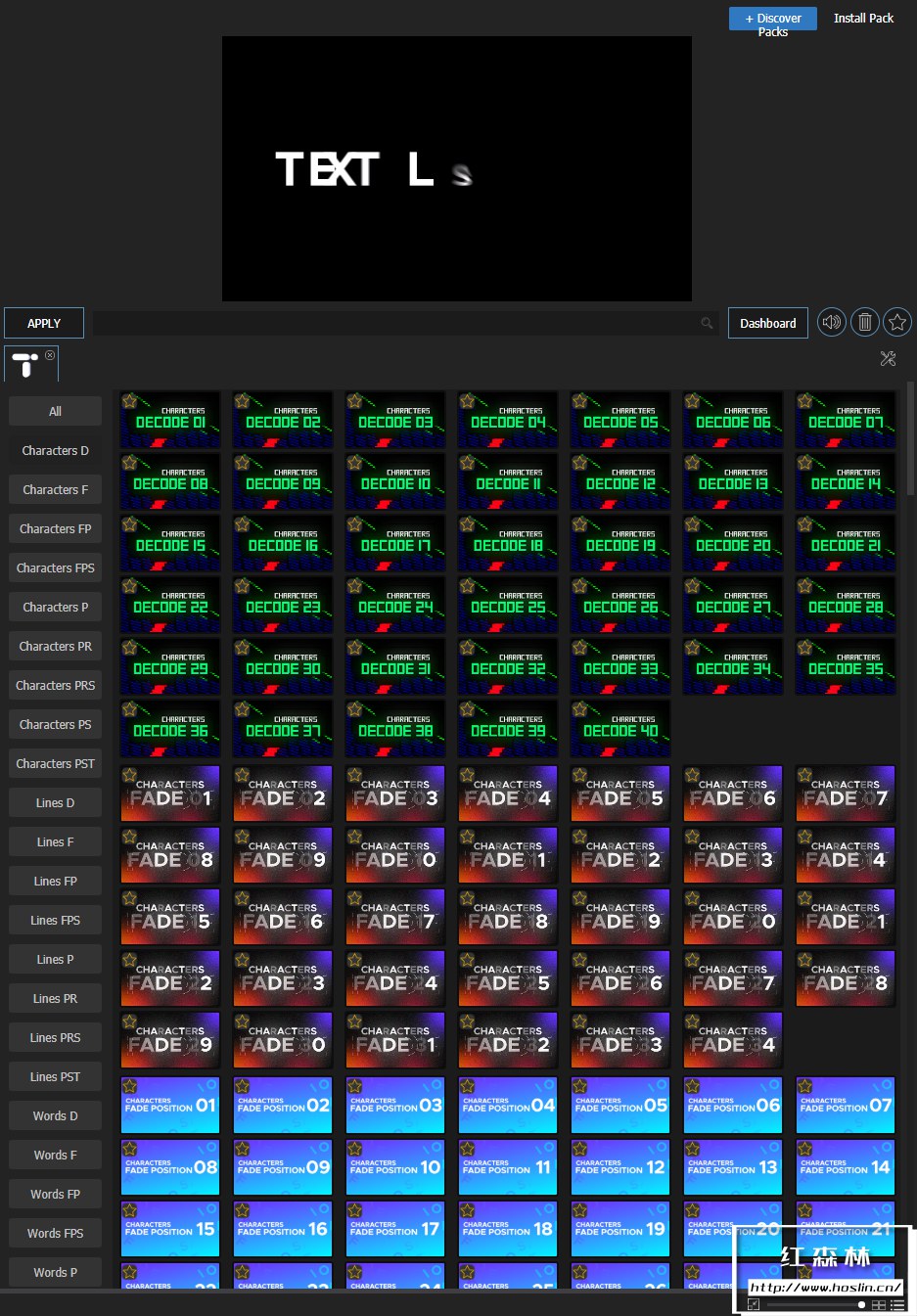
Task: Open the Dashboard button
Action: (x=768, y=323)
